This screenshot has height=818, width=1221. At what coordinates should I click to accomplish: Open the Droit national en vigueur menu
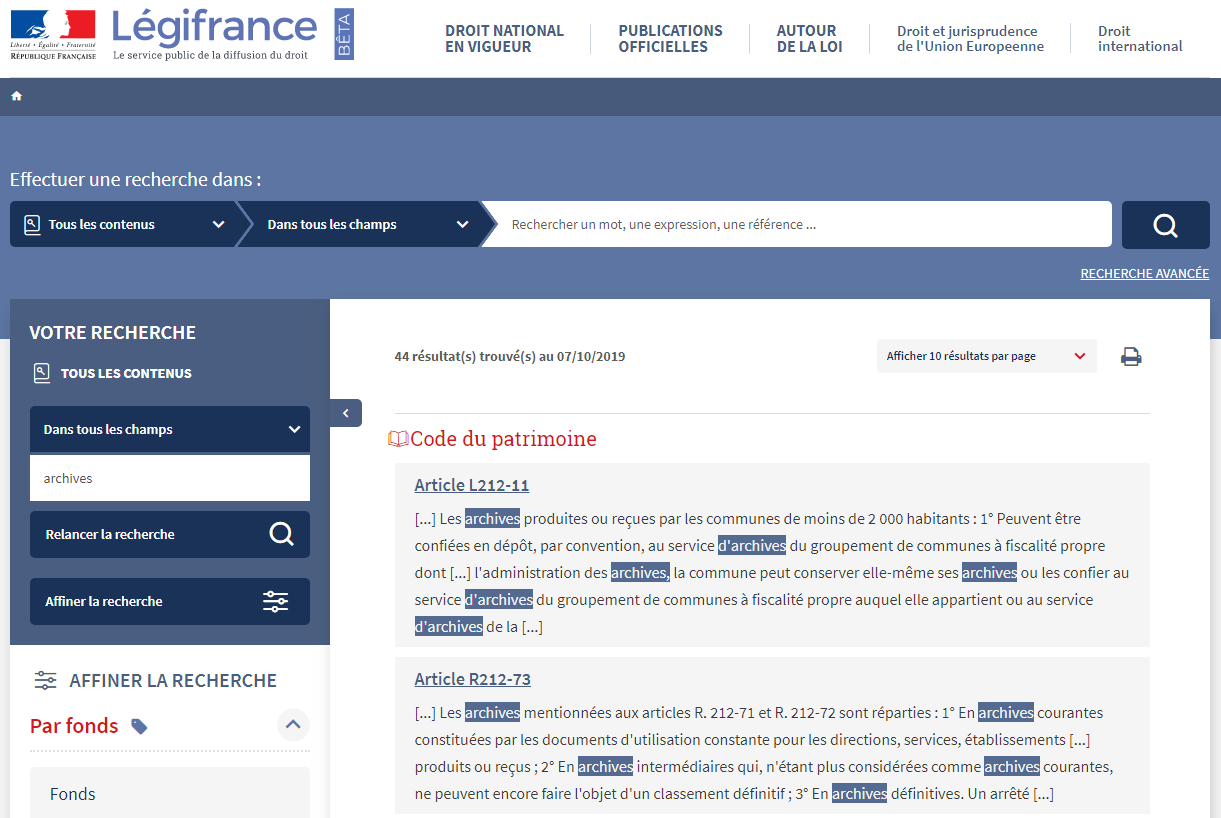coord(504,39)
